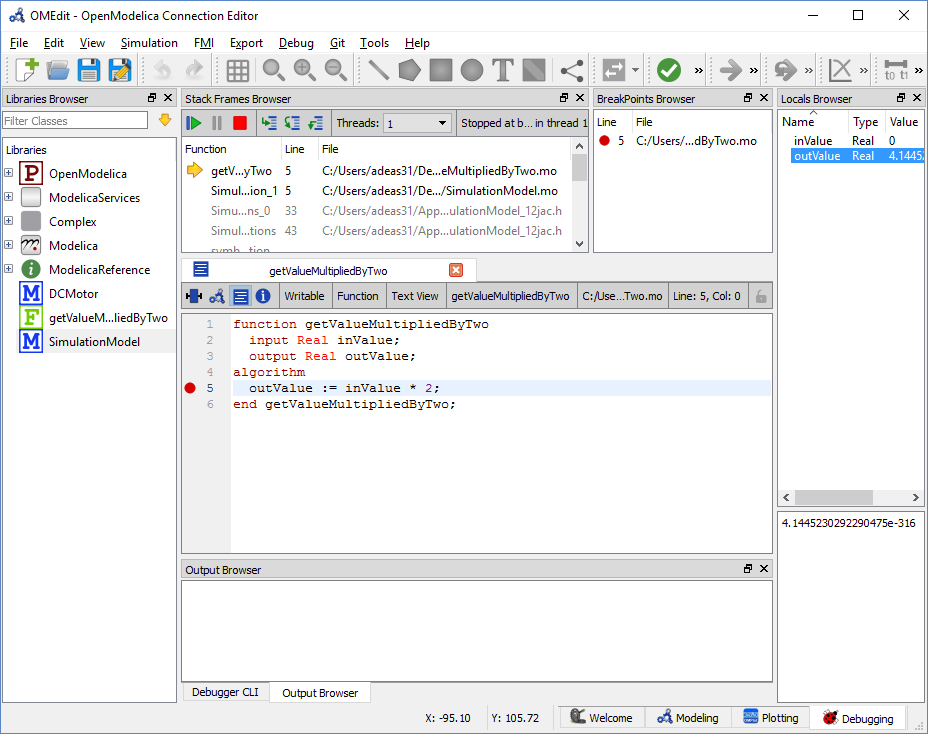
Task: Enable the breakpoint toggle on line 5
Action: pyautogui.click(x=190, y=388)
